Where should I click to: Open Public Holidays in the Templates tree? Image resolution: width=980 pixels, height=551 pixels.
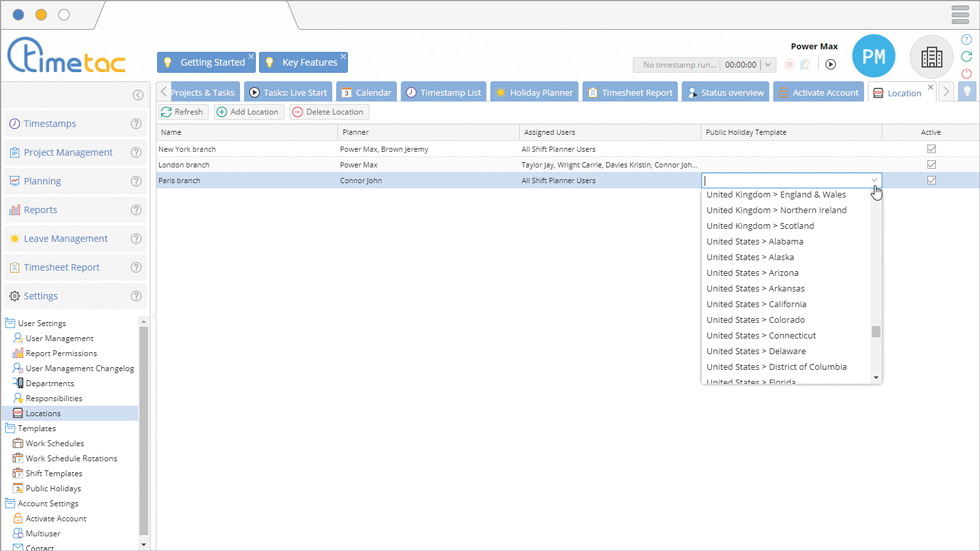(x=53, y=489)
